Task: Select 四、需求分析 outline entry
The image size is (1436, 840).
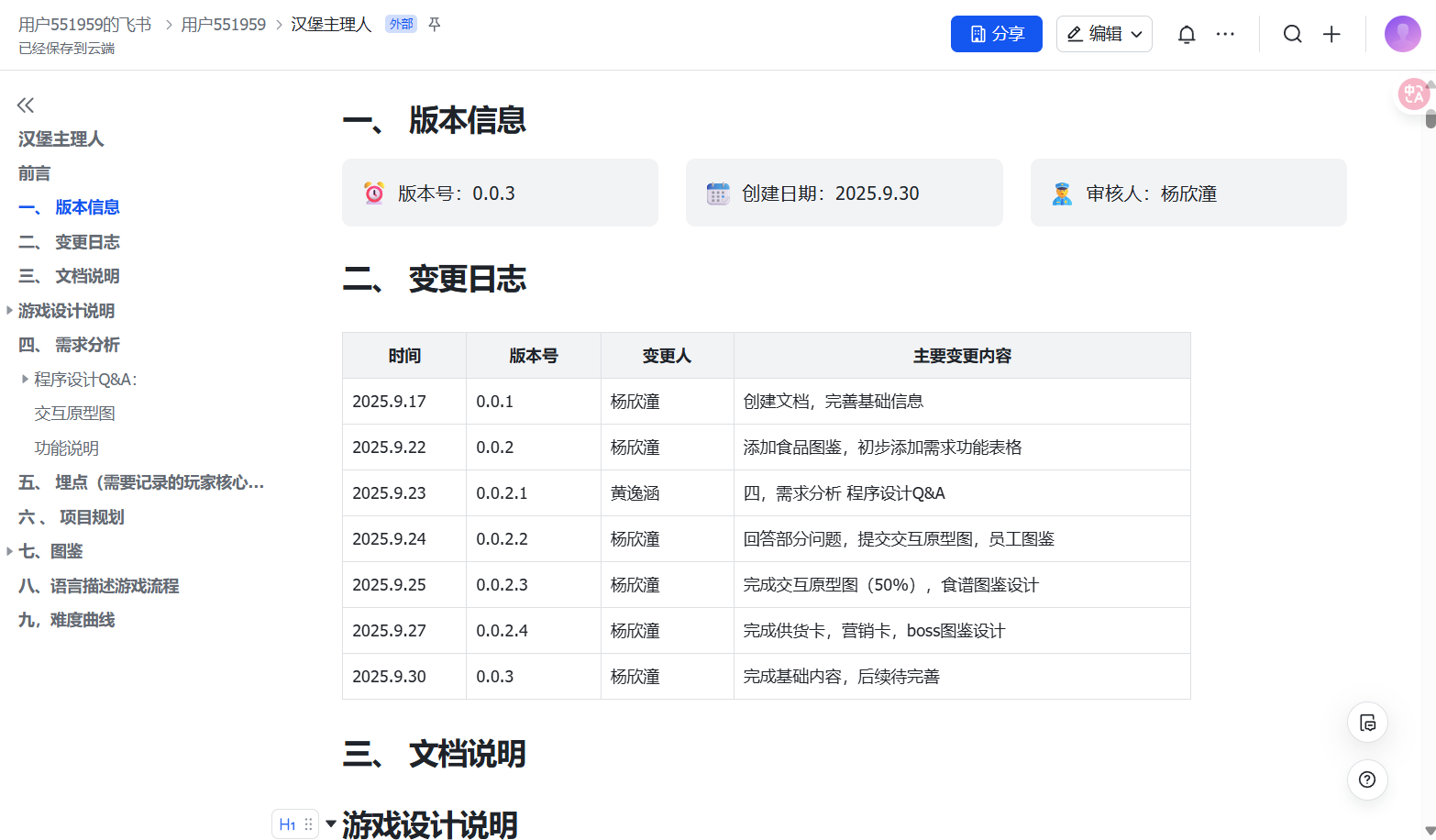Action: (69, 345)
